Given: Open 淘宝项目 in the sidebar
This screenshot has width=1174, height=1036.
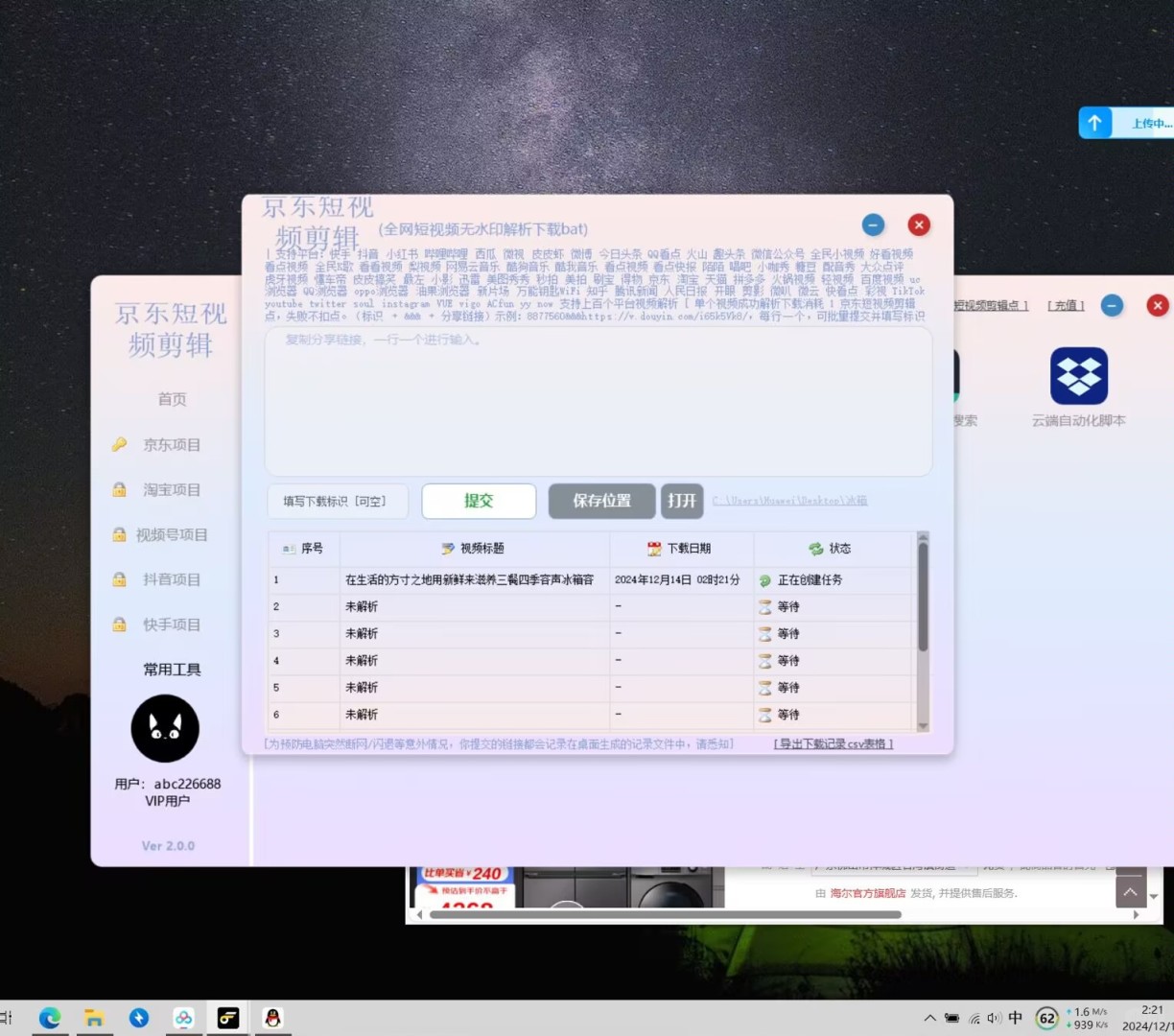Looking at the screenshot, I should point(172,489).
